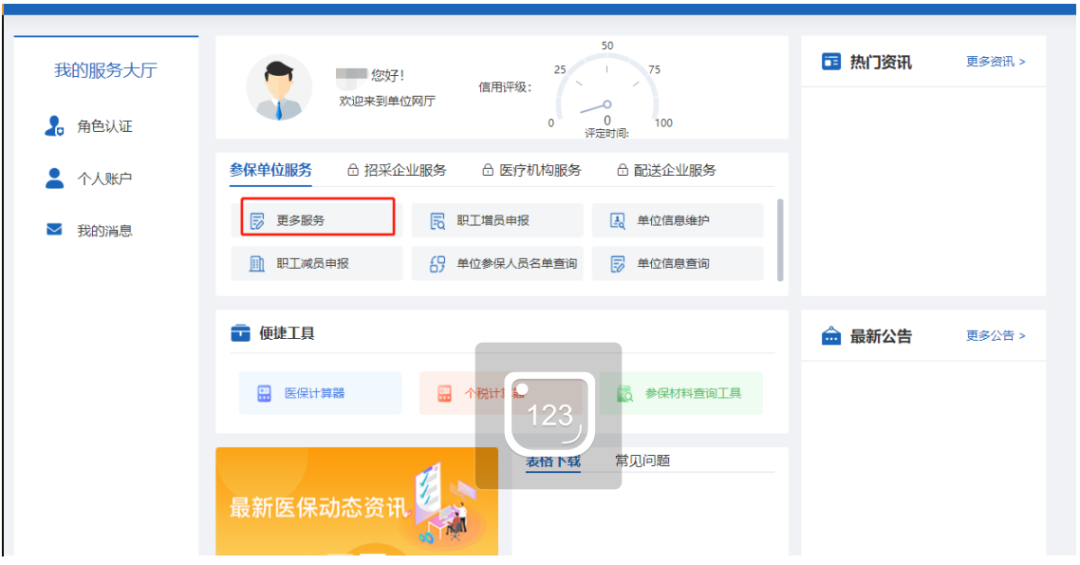Click the services list vertical scrollbar

[780, 240]
